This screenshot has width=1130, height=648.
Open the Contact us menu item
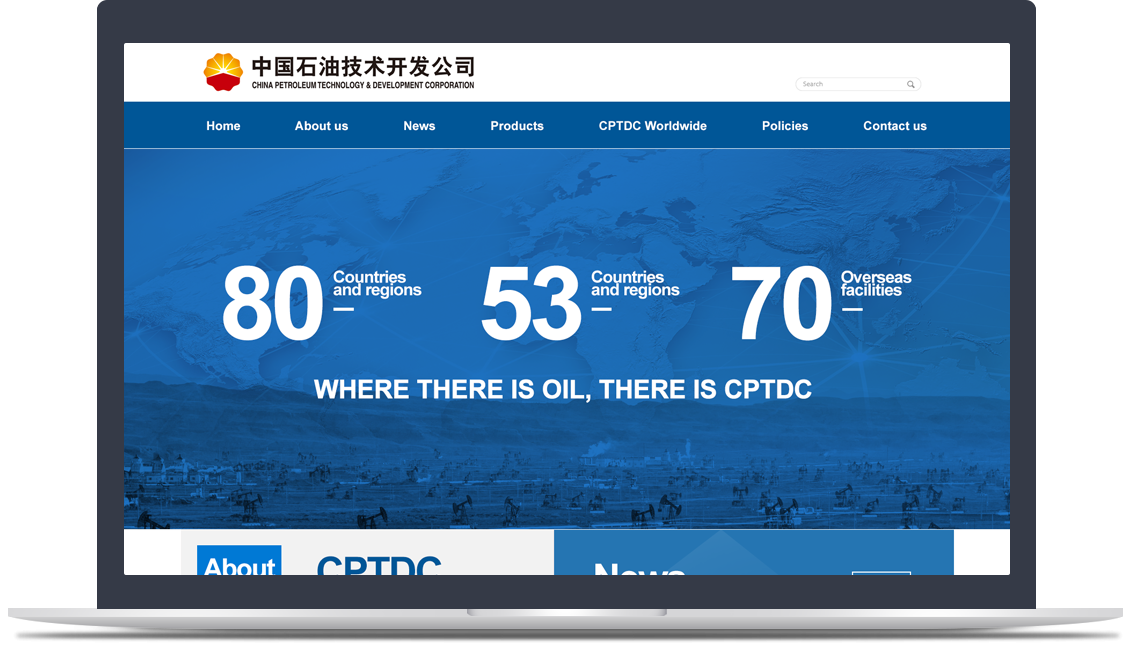click(895, 125)
